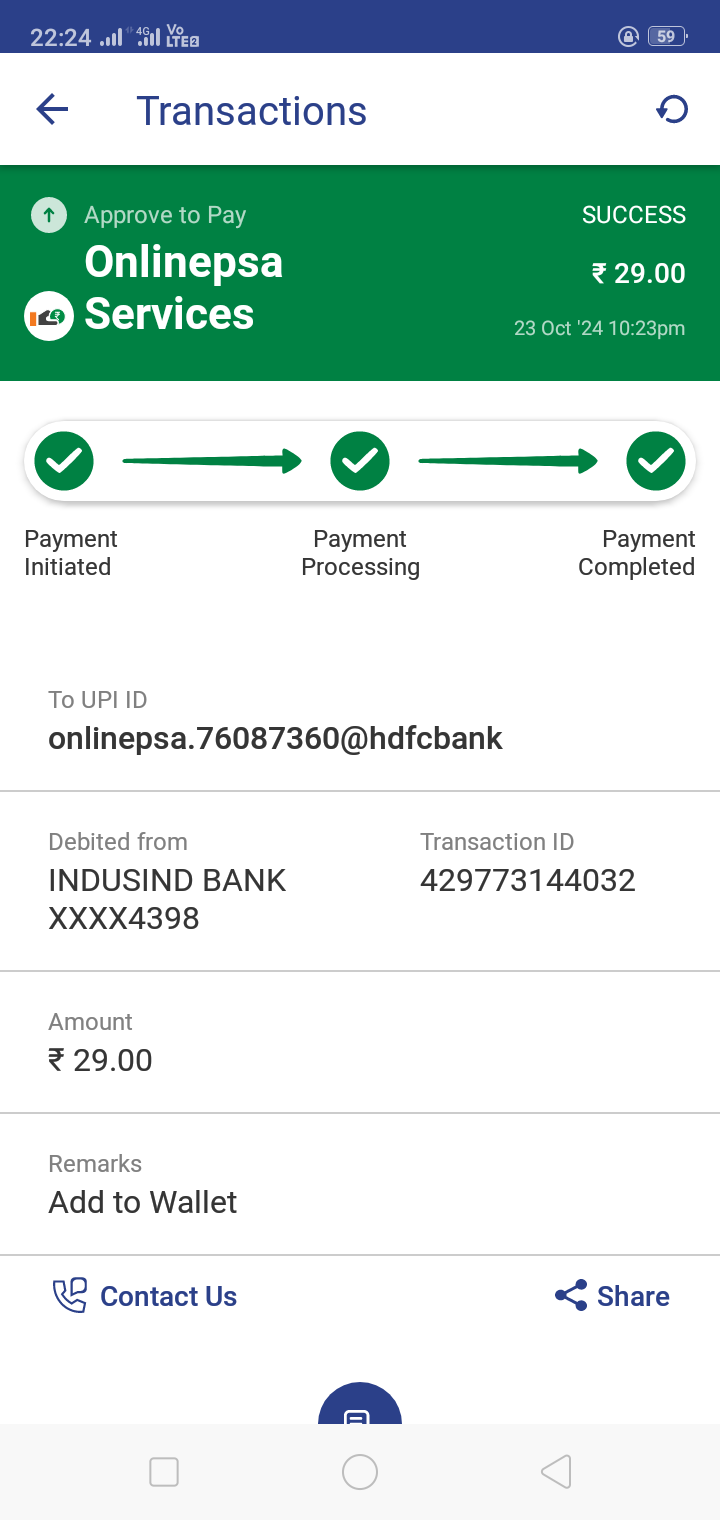This screenshot has width=720, height=1520.
Task: Tap the Contact Us phone icon
Action: pos(70,1296)
